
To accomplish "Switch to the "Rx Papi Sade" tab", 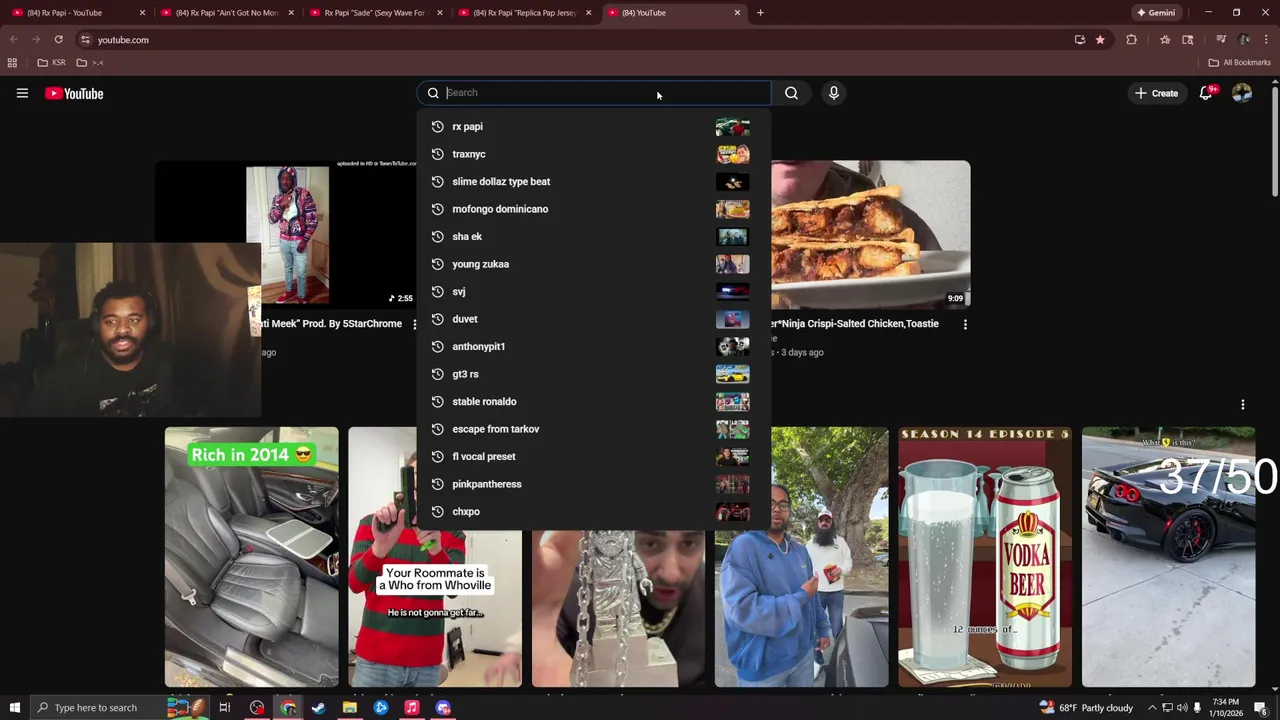I will (x=375, y=13).
